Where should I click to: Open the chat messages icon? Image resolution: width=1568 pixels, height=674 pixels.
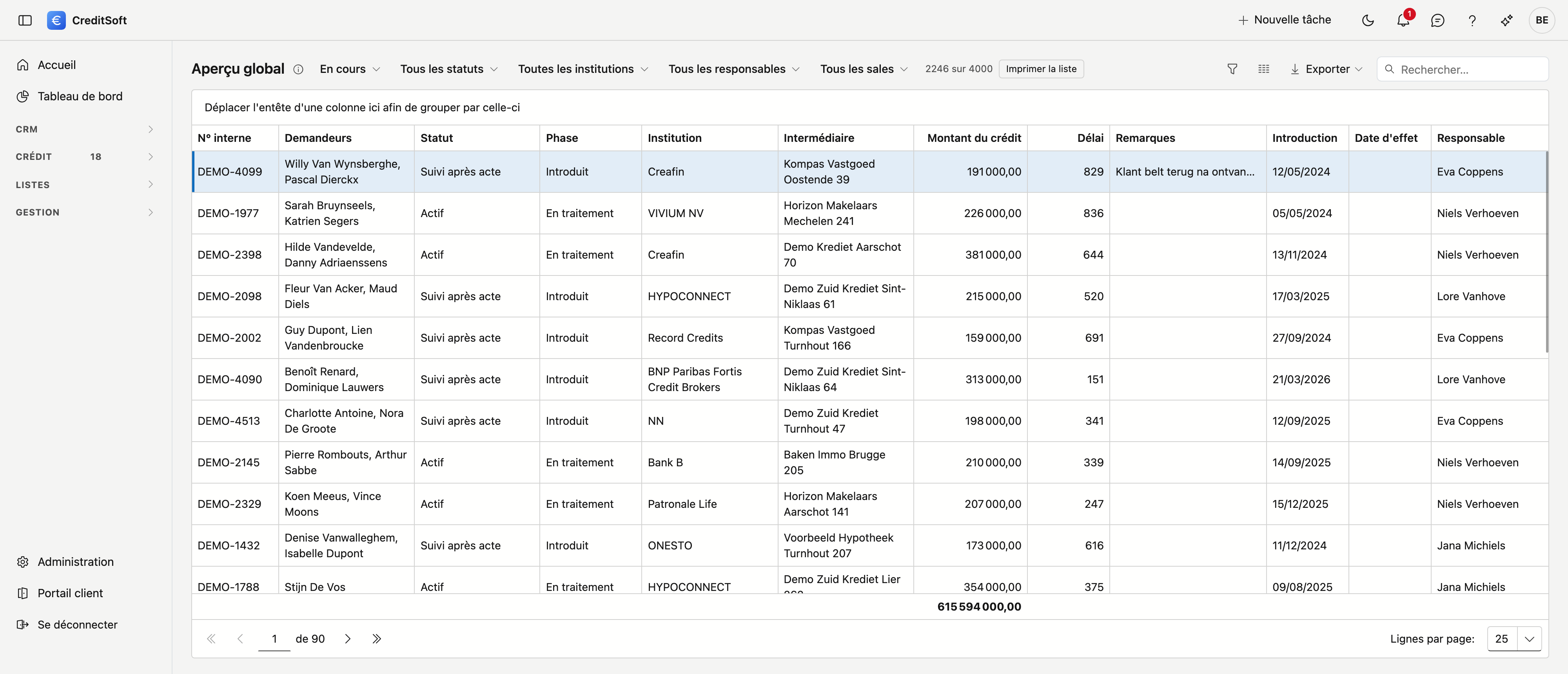(1437, 20)
